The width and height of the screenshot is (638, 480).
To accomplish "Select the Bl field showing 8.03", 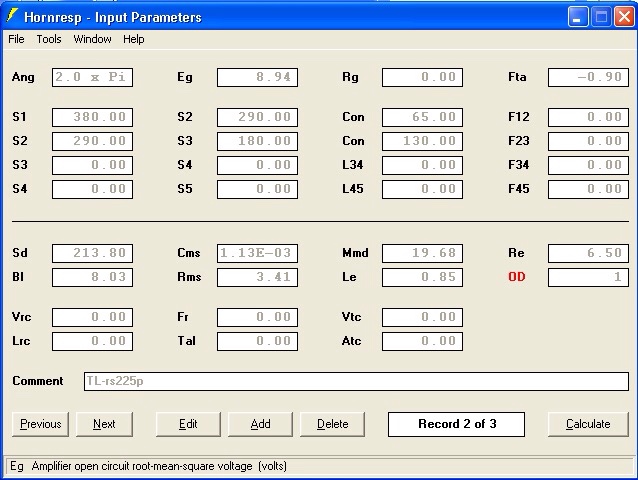I will tap(92, 277).
